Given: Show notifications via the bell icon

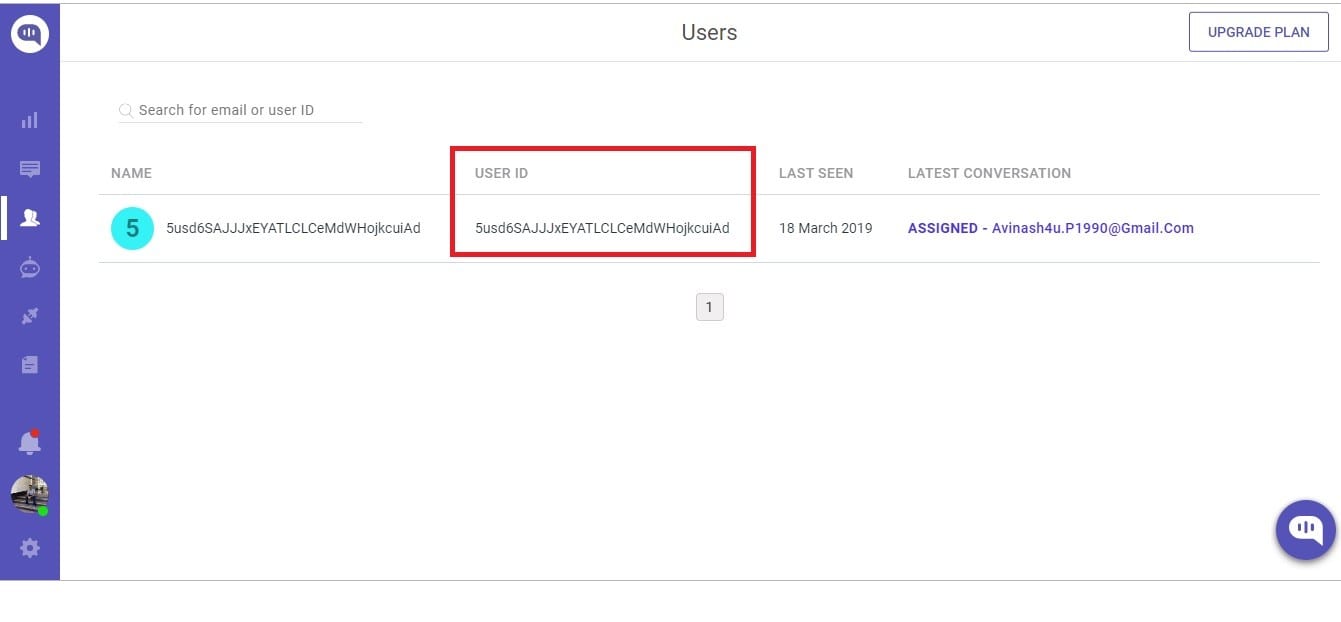Looking at the screenshot, I should tap(30, 442).
